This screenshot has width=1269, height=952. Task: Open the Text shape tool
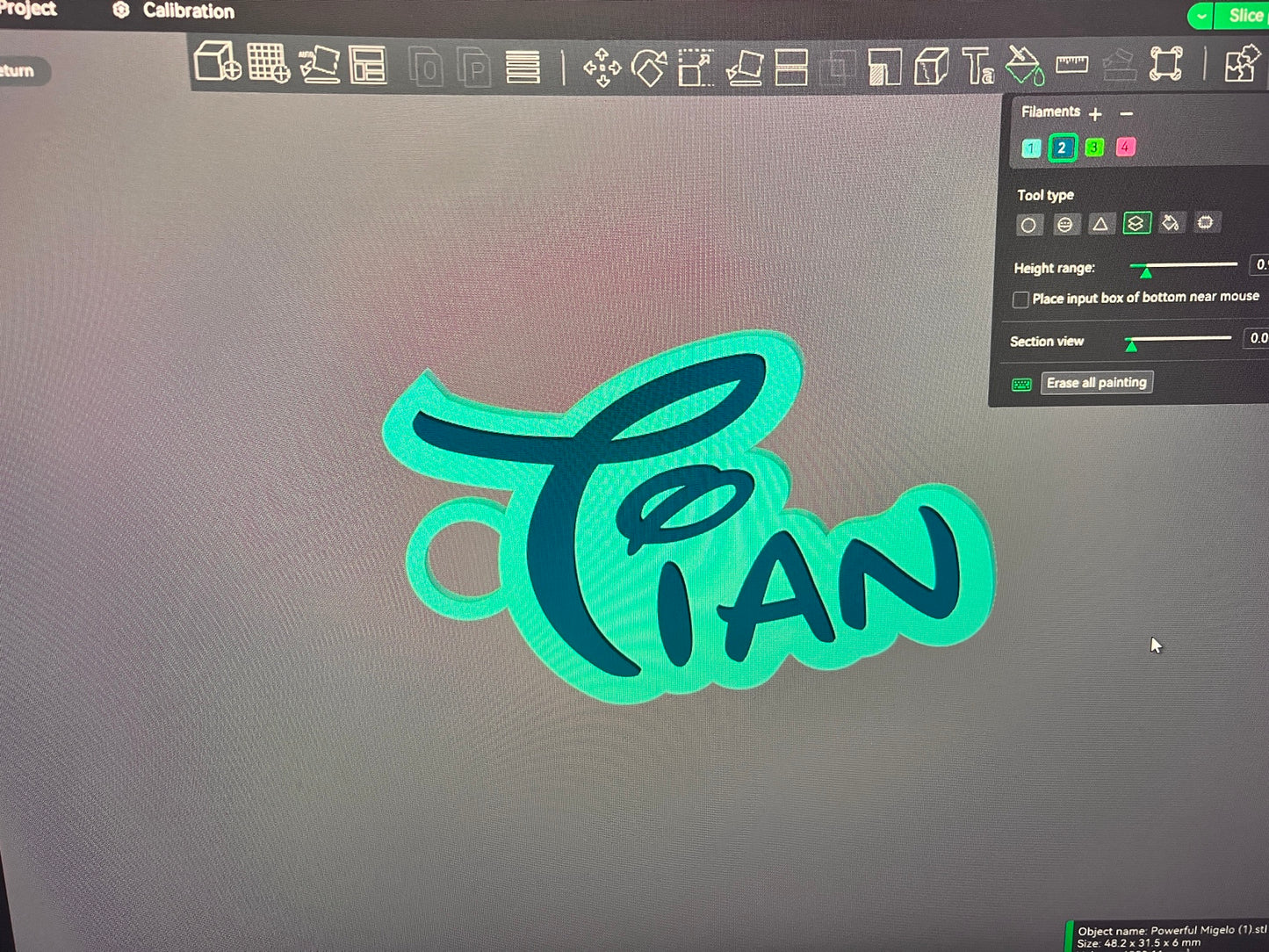click(x=977, y=67)
